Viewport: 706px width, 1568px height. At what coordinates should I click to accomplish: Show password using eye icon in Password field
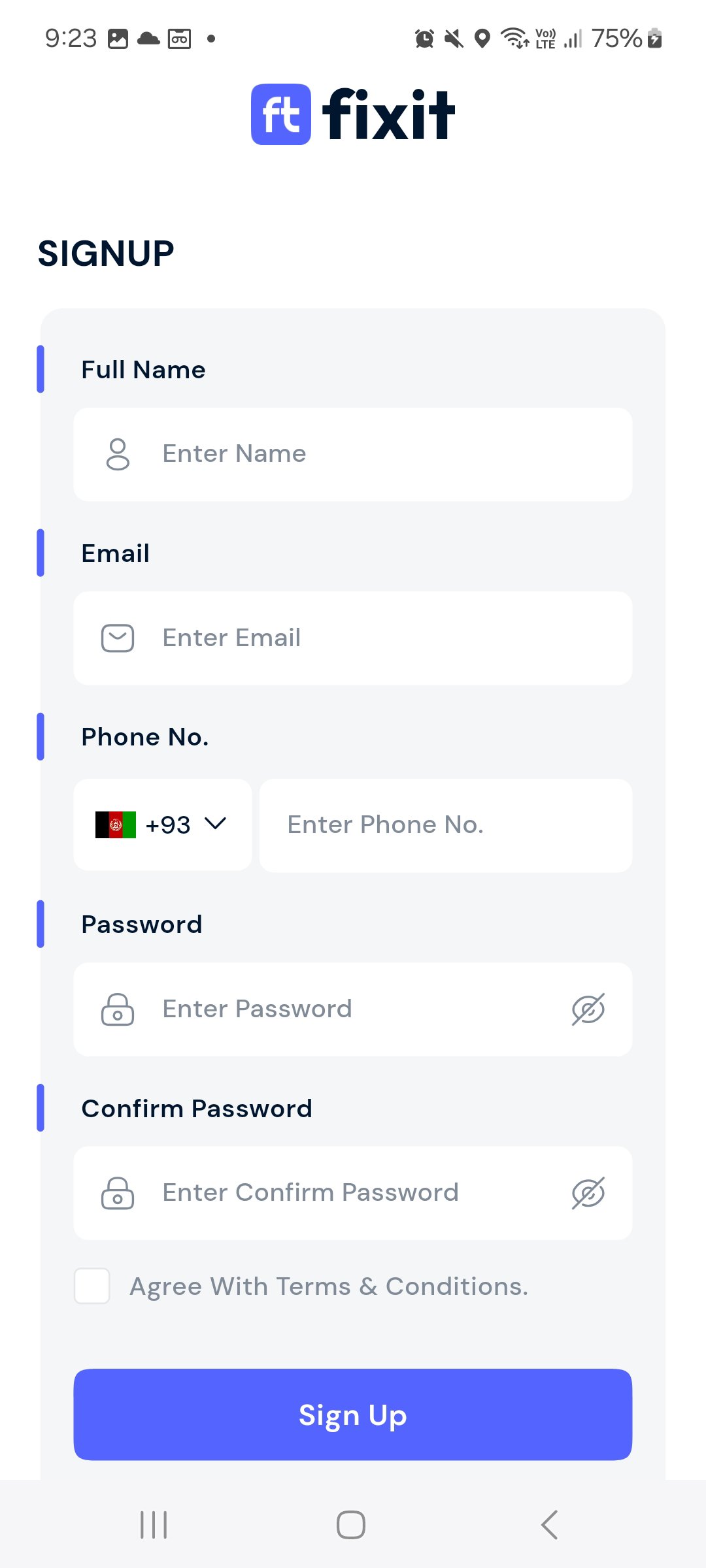(x=588, y=1009)
